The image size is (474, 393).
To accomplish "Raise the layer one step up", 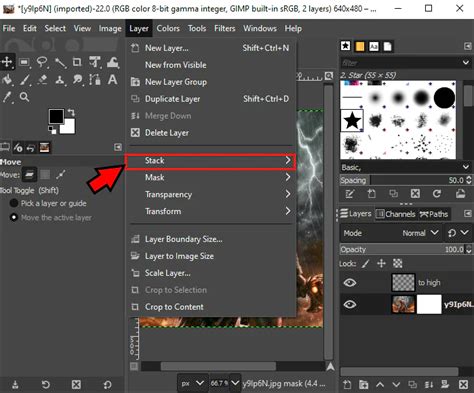I will 380,385.
